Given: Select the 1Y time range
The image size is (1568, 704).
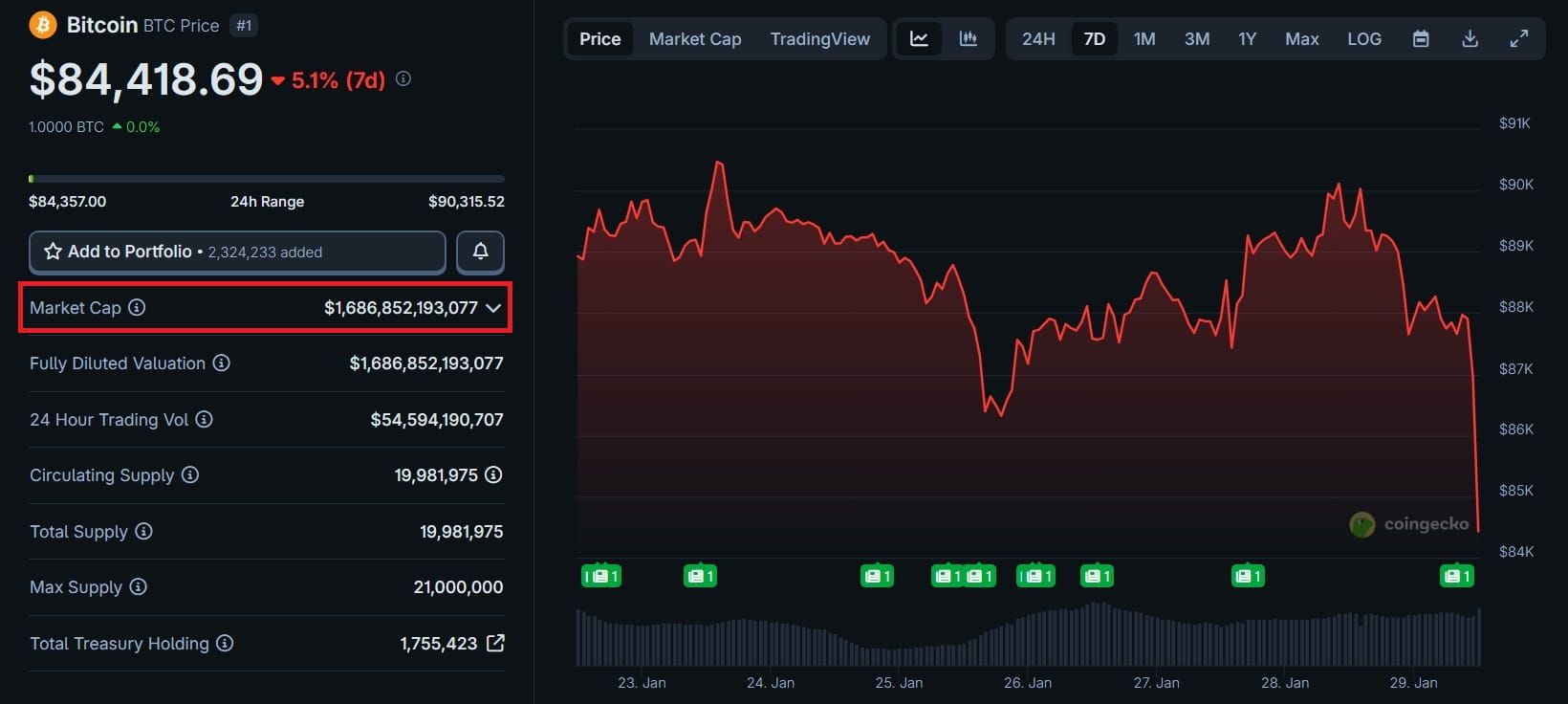Looking at the screenshot, I should [x=1247, y=39].
